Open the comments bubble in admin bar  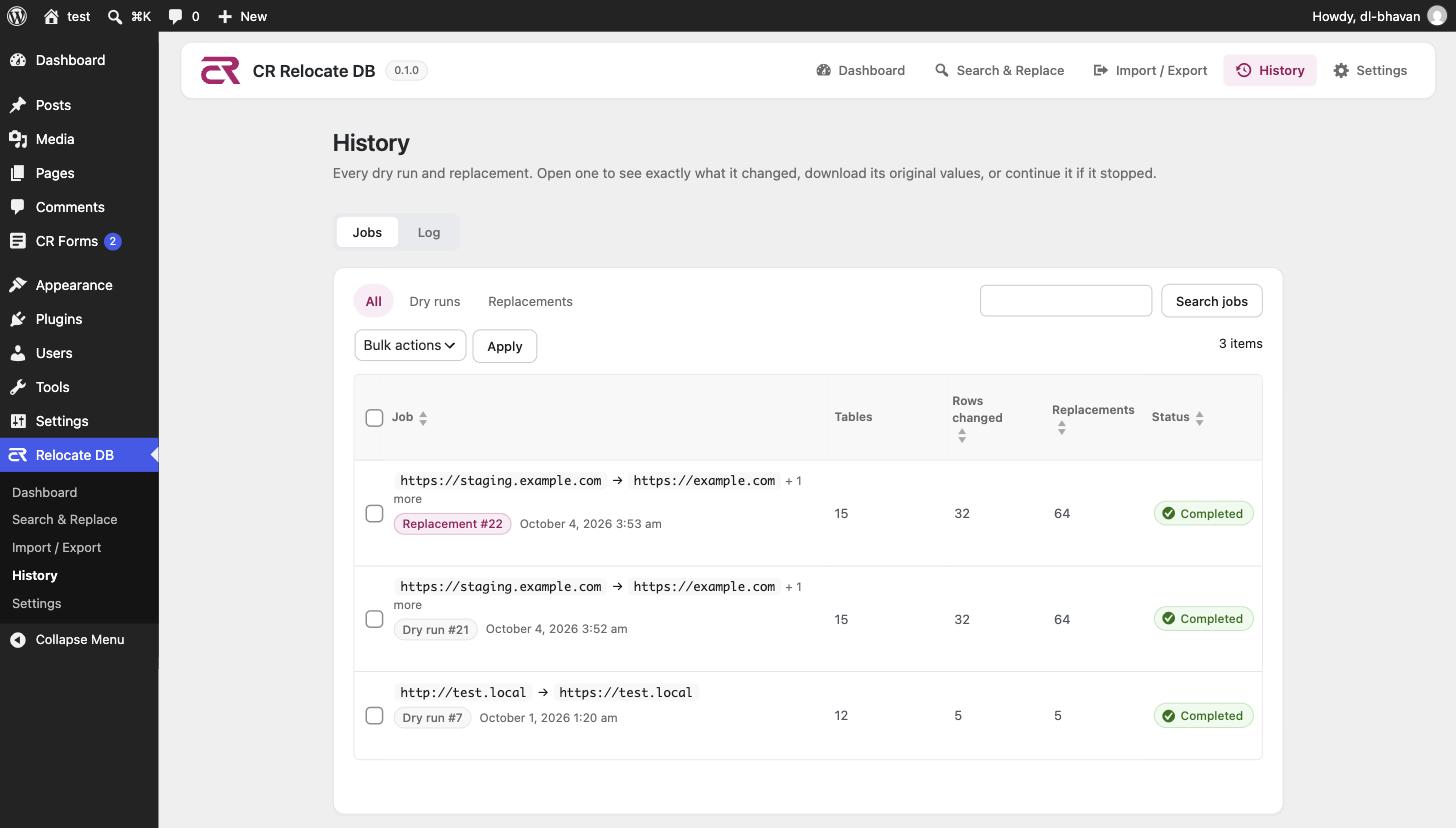(x=175, y=16)
